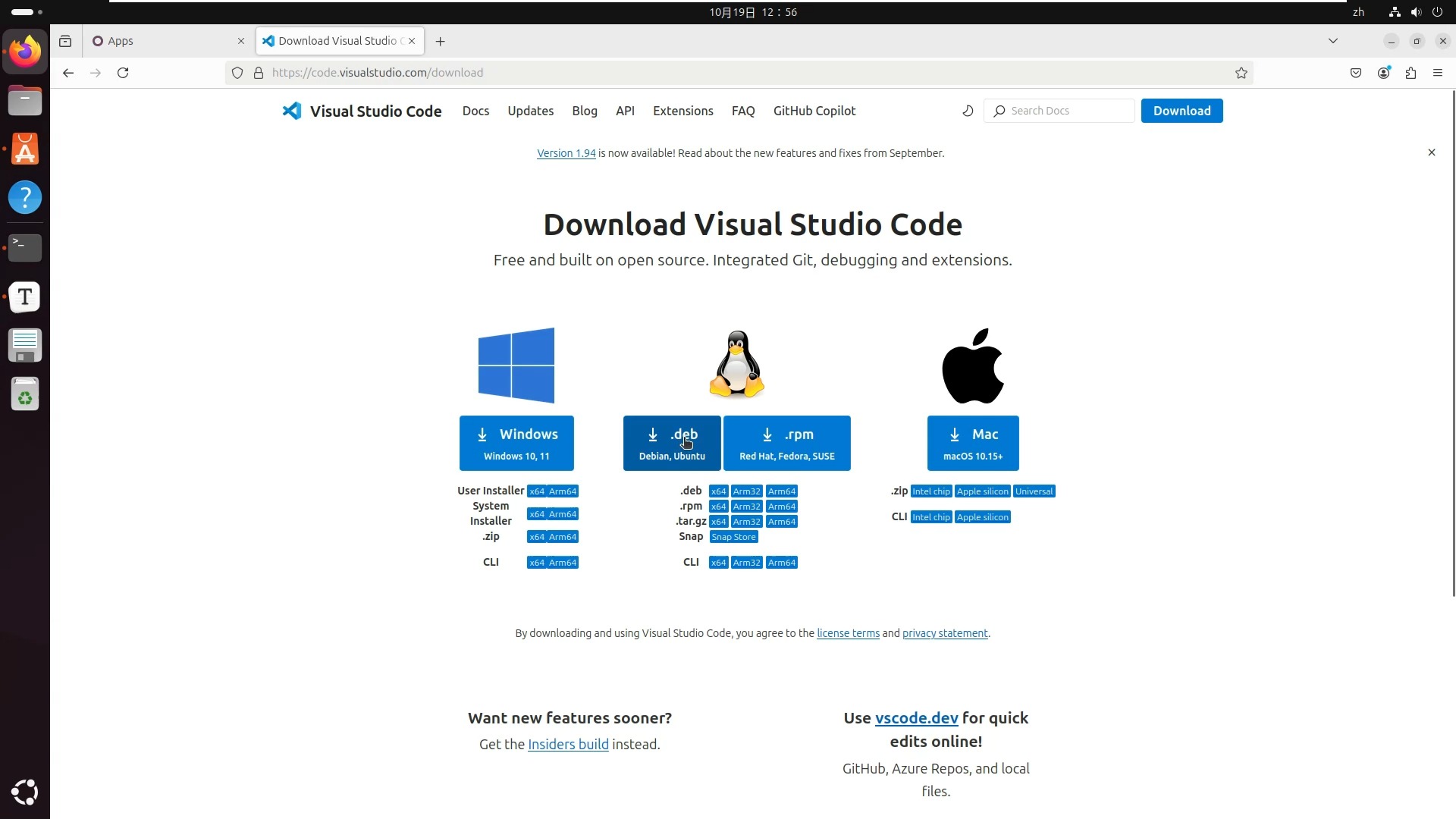Open the extensions puzzle icon
1456x819 pixels.
(1410, 73)
